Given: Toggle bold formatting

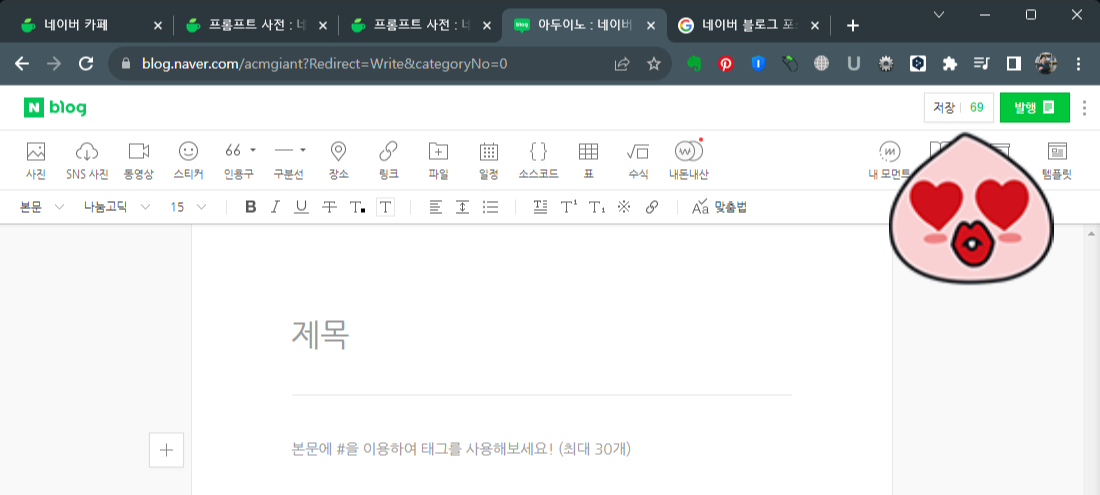Looking at the screenshot, I should point(250,207).
